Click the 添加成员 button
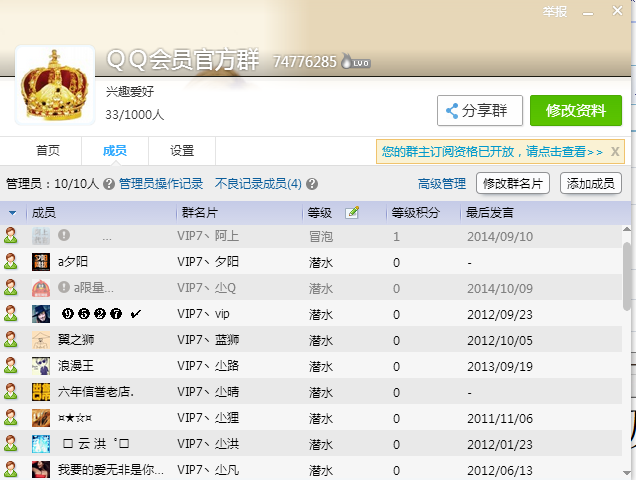Screen dimensions: 636x480 coord(591,183)
